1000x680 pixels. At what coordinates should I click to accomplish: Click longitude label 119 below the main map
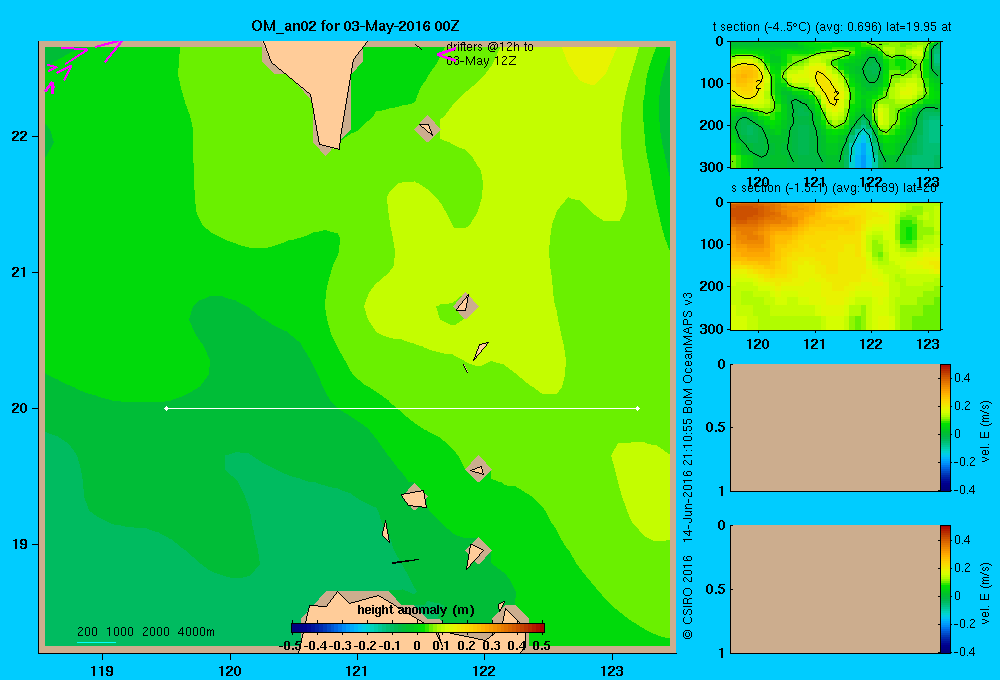tap(102, 670)
